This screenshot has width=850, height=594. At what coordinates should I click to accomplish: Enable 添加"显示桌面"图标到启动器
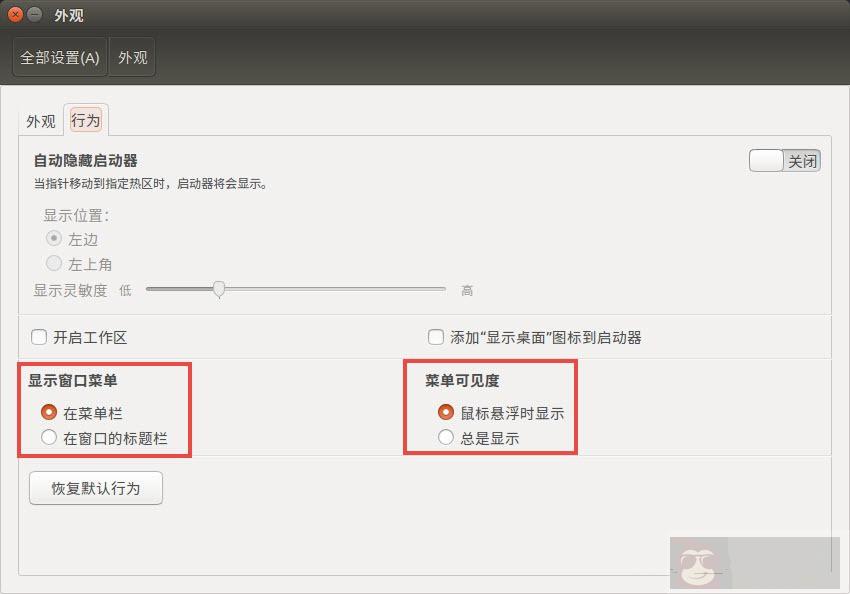coord(436,337)
